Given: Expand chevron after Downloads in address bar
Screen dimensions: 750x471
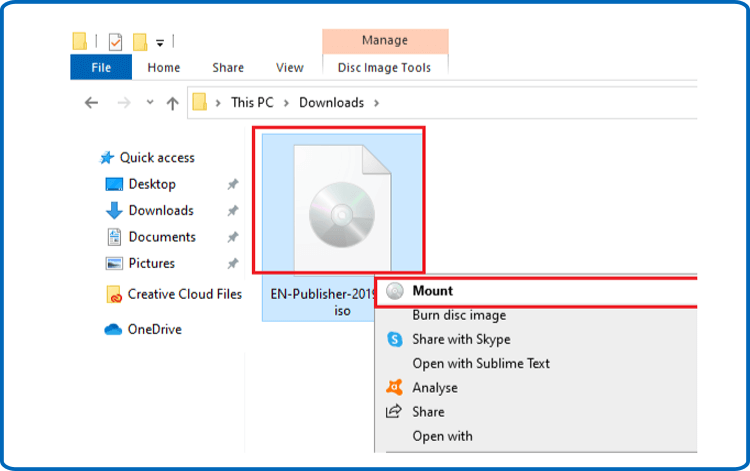Looking at the screenshot, I should [376, 103].
